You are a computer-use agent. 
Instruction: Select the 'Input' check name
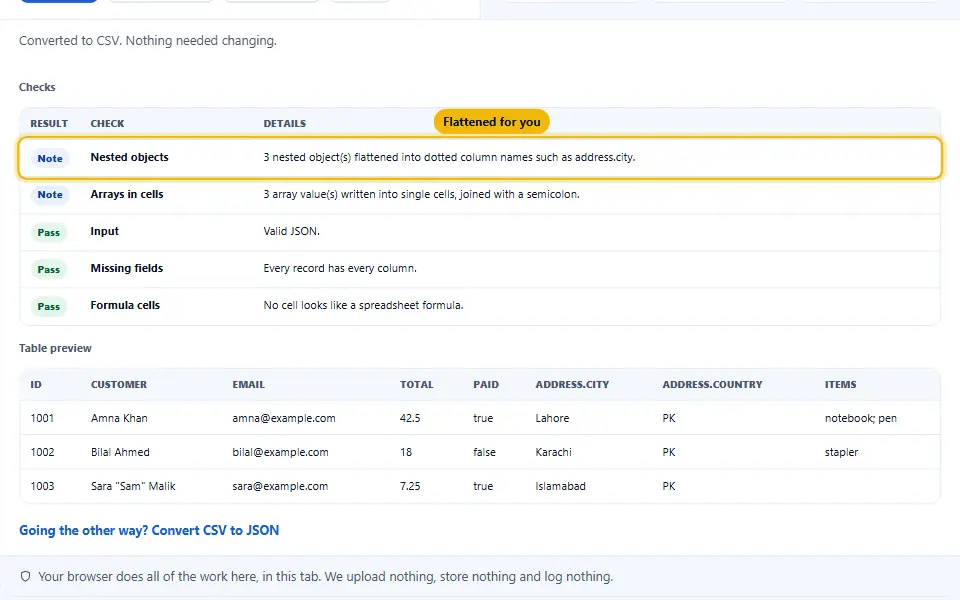(105, 231)
